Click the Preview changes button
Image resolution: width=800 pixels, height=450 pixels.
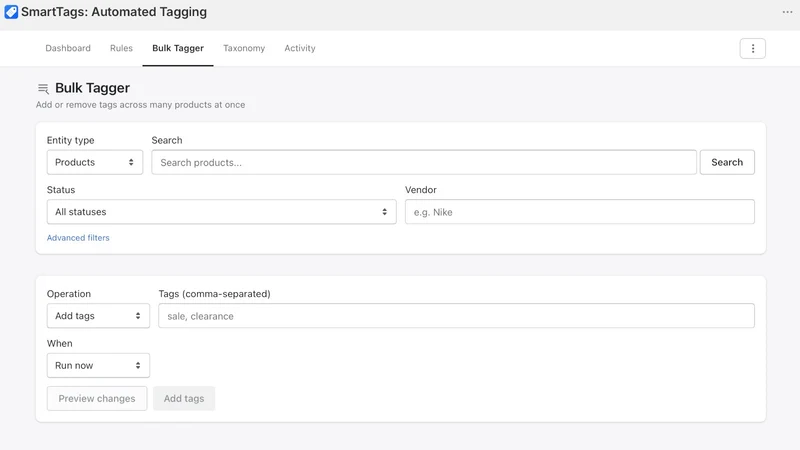(97, 398)
